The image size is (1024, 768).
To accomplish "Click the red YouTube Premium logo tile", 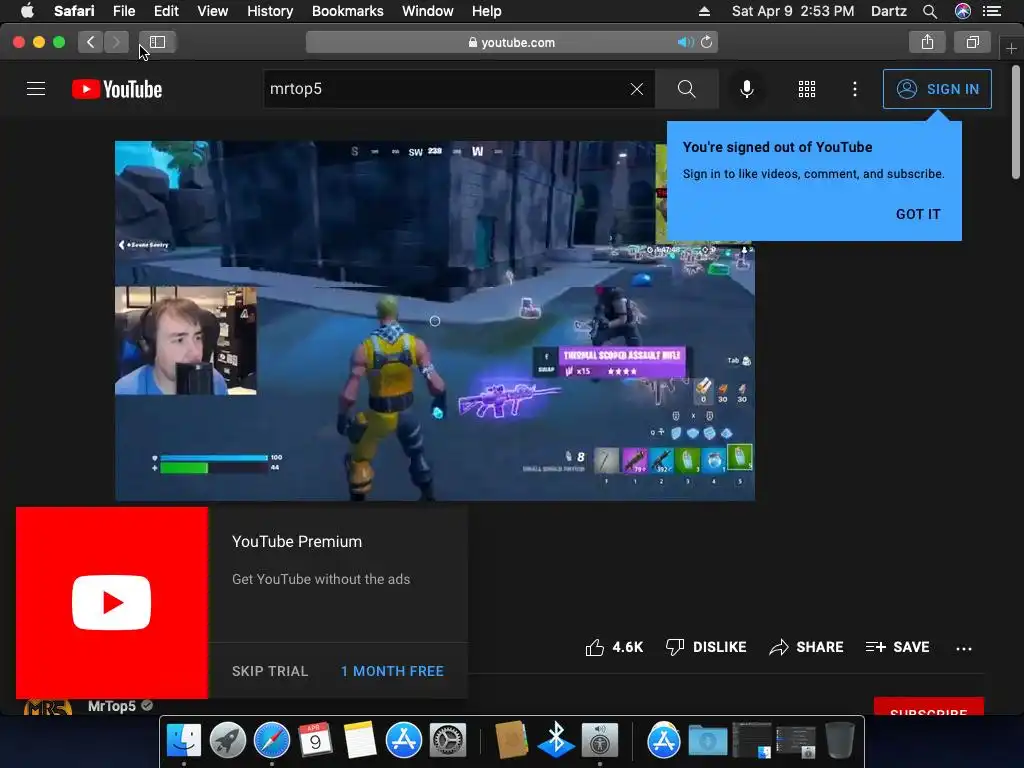I will point(112,603).
